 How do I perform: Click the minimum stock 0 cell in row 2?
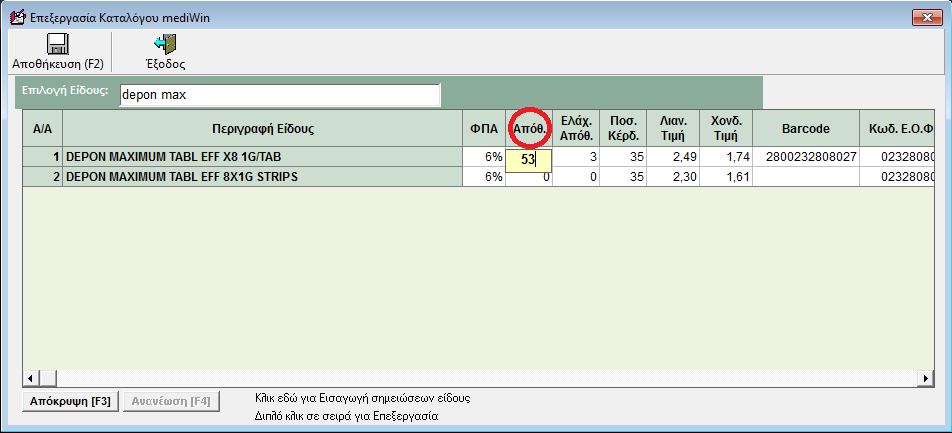click(x=576, y=177)
